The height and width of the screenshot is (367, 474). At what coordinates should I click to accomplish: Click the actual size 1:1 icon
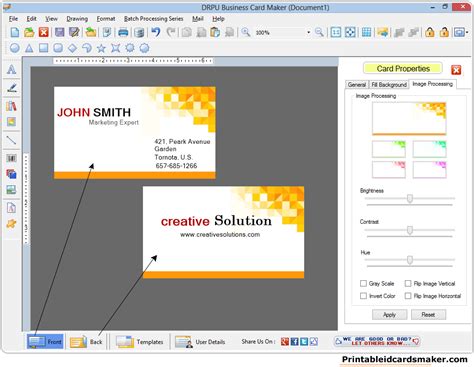[x=336, y=32]
